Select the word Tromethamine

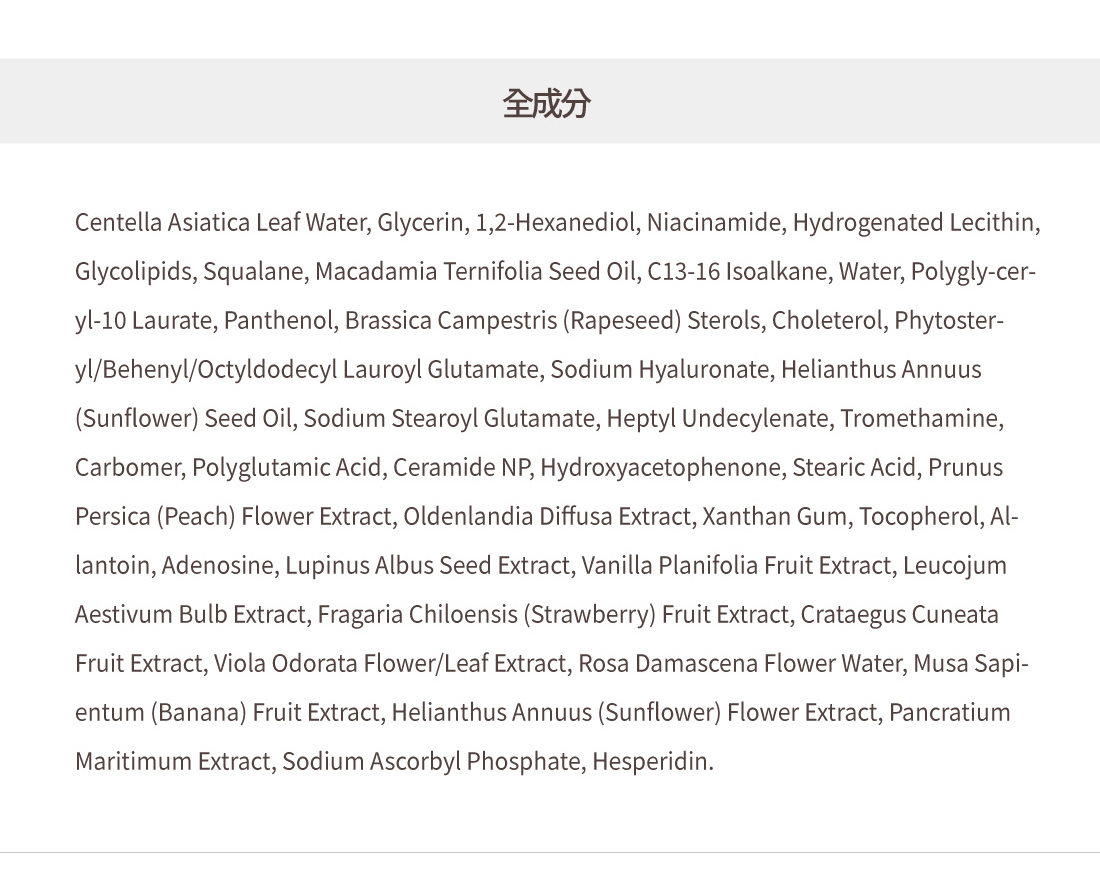(920, 418)
